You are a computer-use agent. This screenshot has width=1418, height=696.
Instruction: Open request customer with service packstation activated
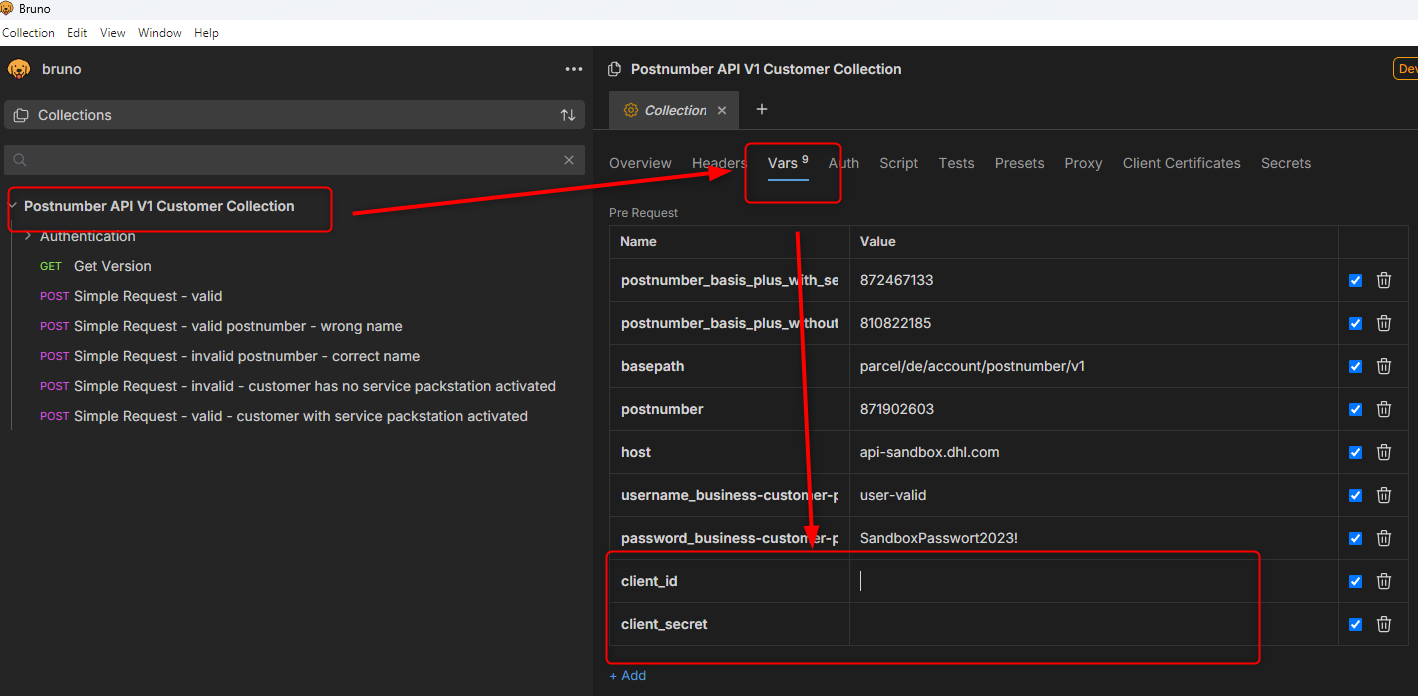coord(284,416)
